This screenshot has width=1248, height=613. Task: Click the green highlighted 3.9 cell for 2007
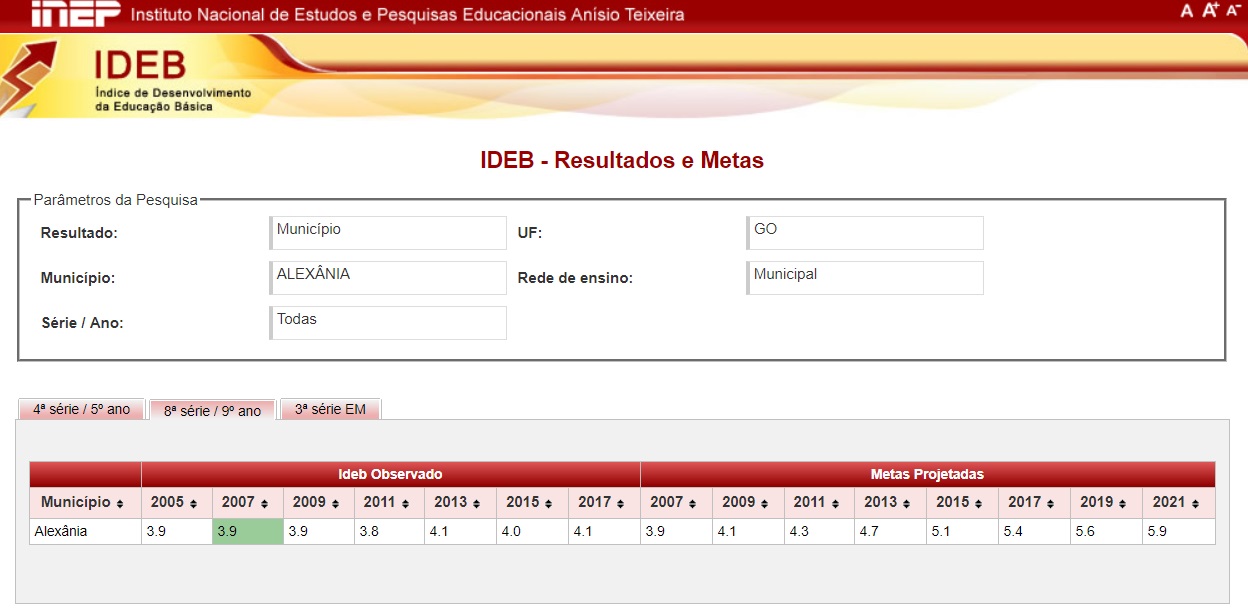pyautogui.click(x=248, y=531)
